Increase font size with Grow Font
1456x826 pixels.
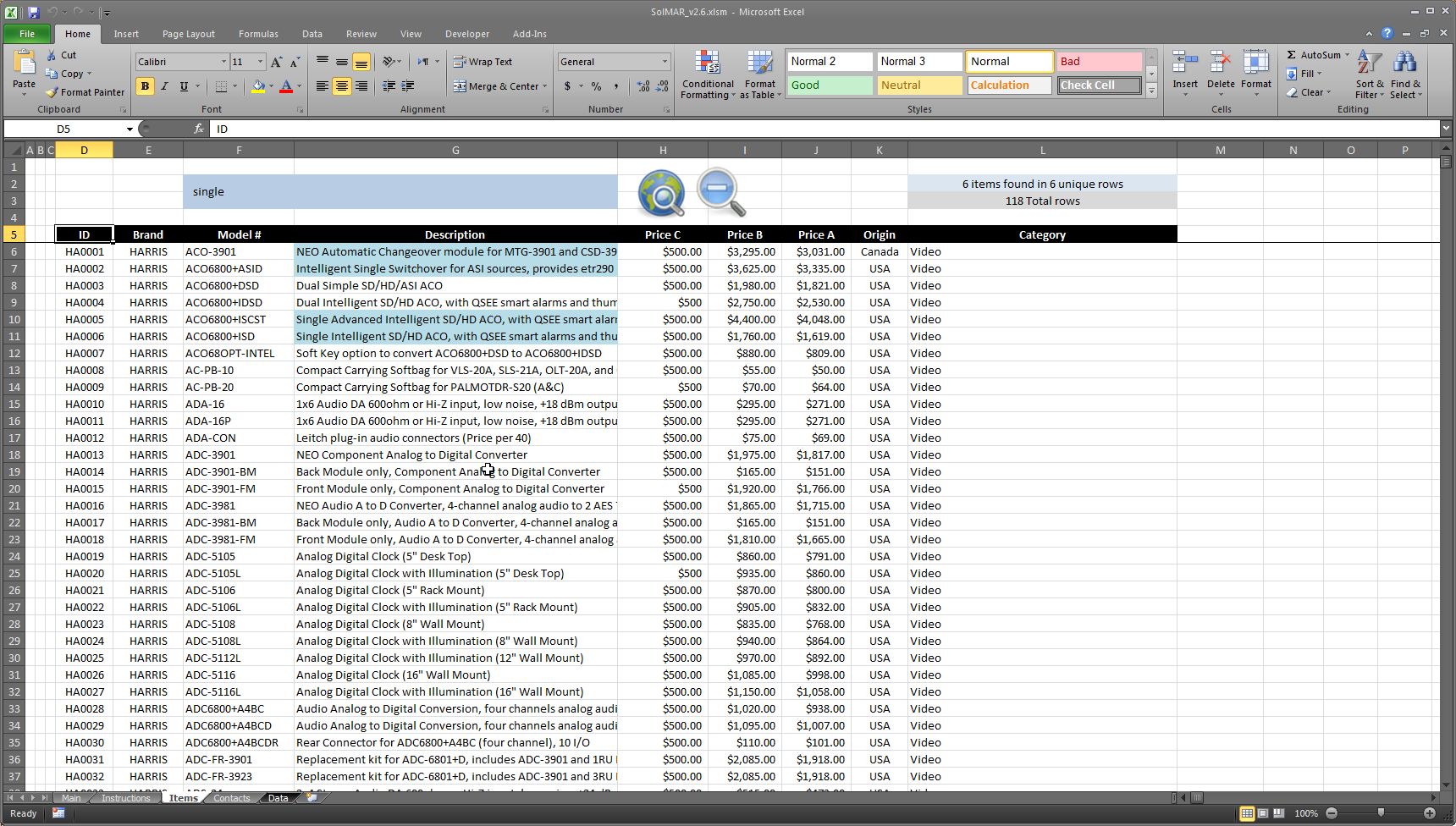point(276,62)
